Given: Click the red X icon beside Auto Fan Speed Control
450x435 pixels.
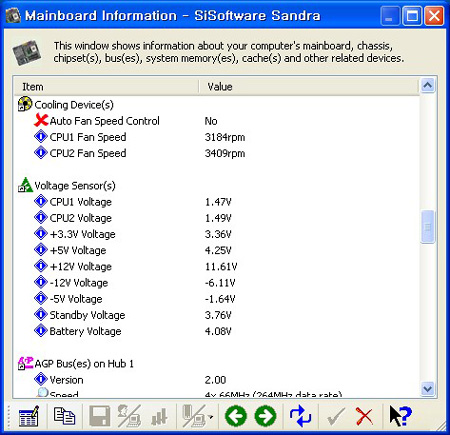Looking at the screenshot, I should point(41,120).
